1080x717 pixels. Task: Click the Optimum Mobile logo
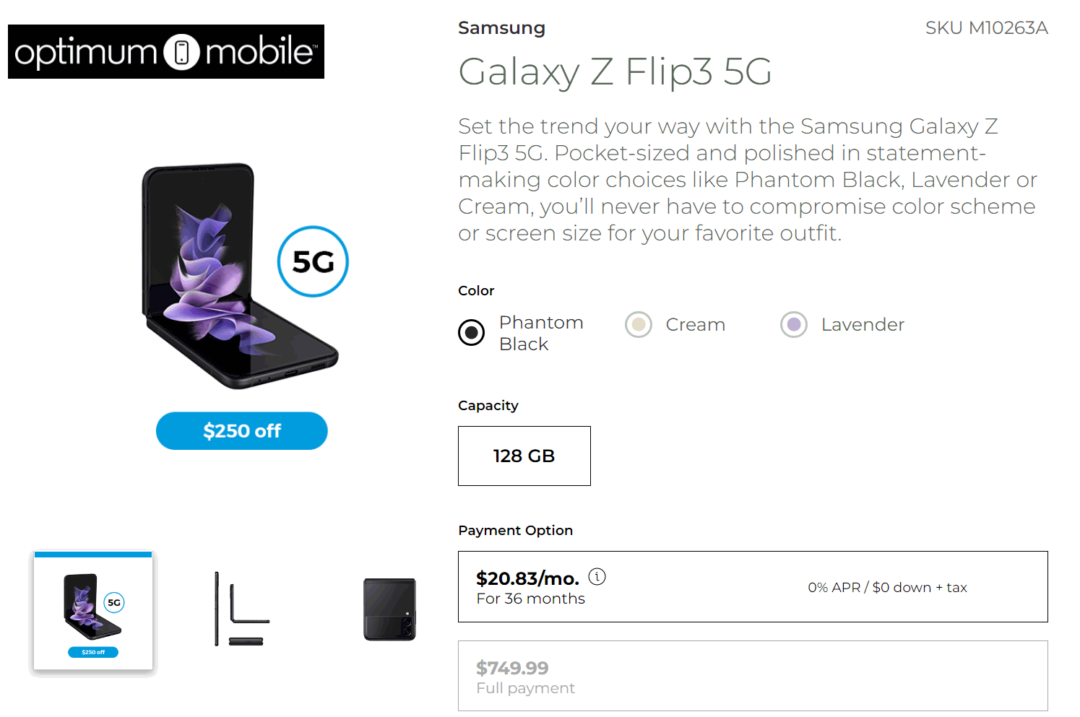(x=166, y=51)
